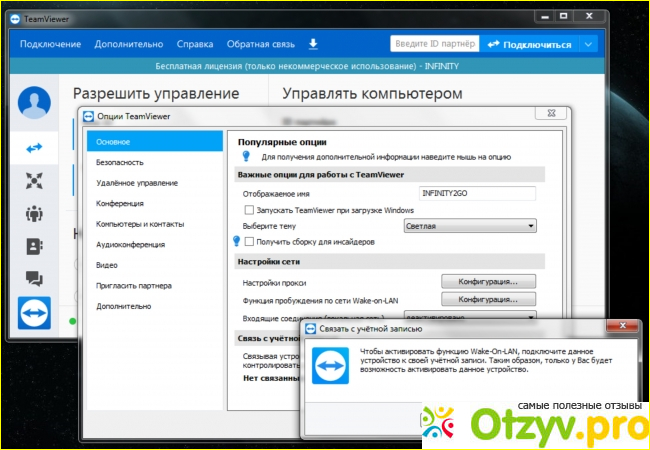Open the Входящие соединения dropdown

(x=490, y=316)
